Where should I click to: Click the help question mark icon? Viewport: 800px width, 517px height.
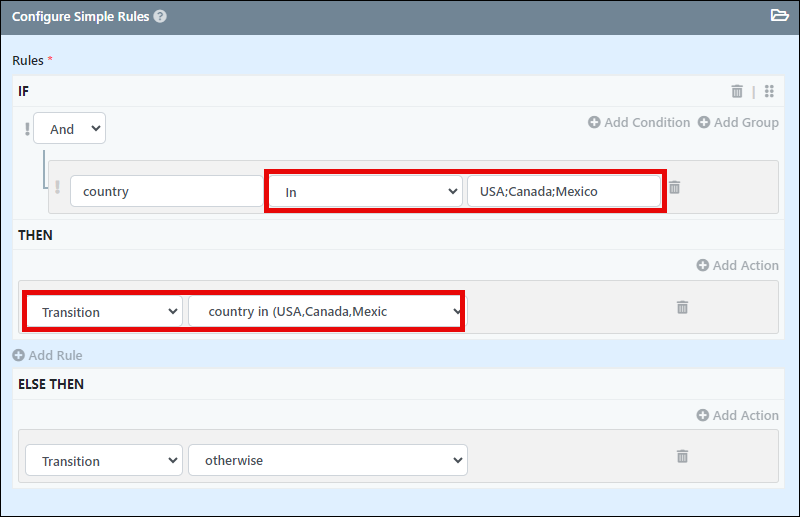(x=160, y=16)
